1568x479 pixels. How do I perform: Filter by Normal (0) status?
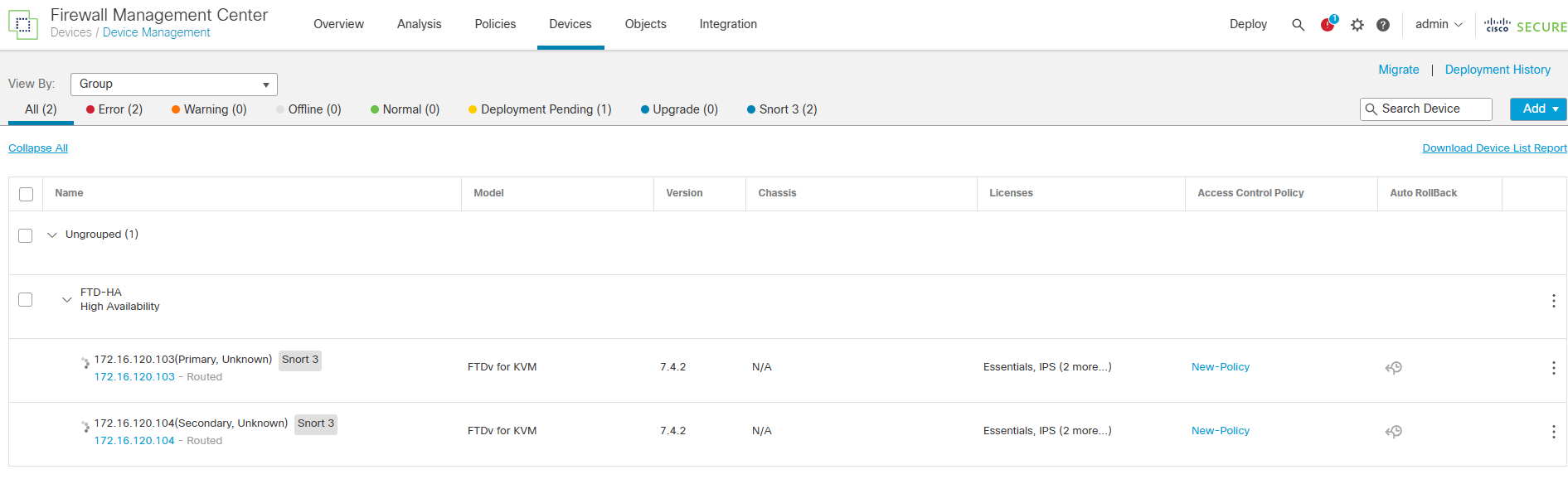pyautogui.click(x=405, y=109)
